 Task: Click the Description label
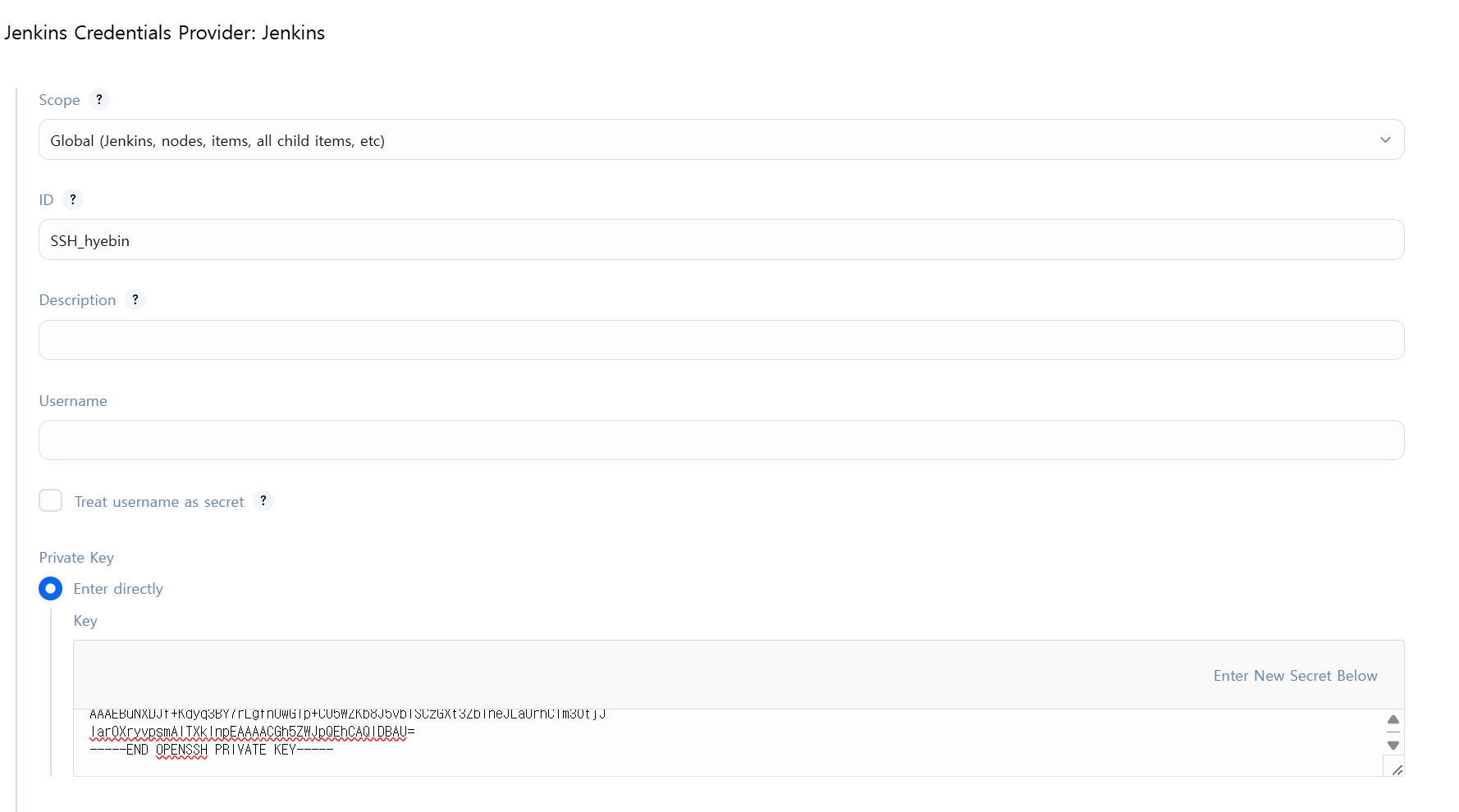click(77, 300)
